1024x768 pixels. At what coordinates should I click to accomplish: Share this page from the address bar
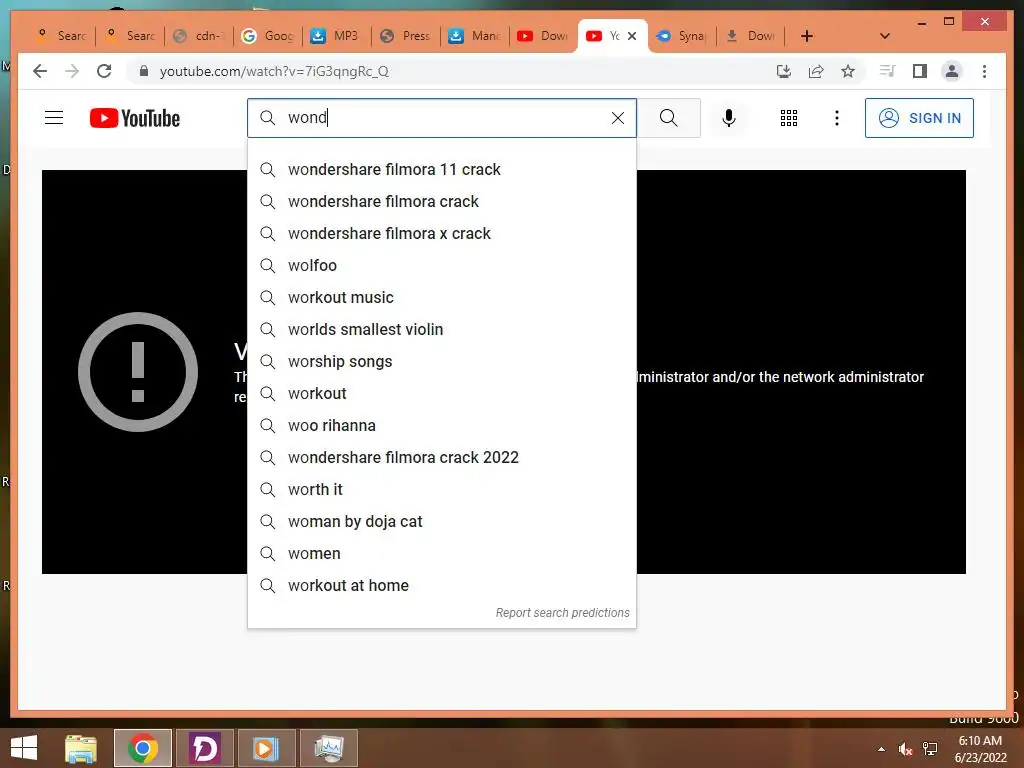pyautogui.click(x=816, y=71)
